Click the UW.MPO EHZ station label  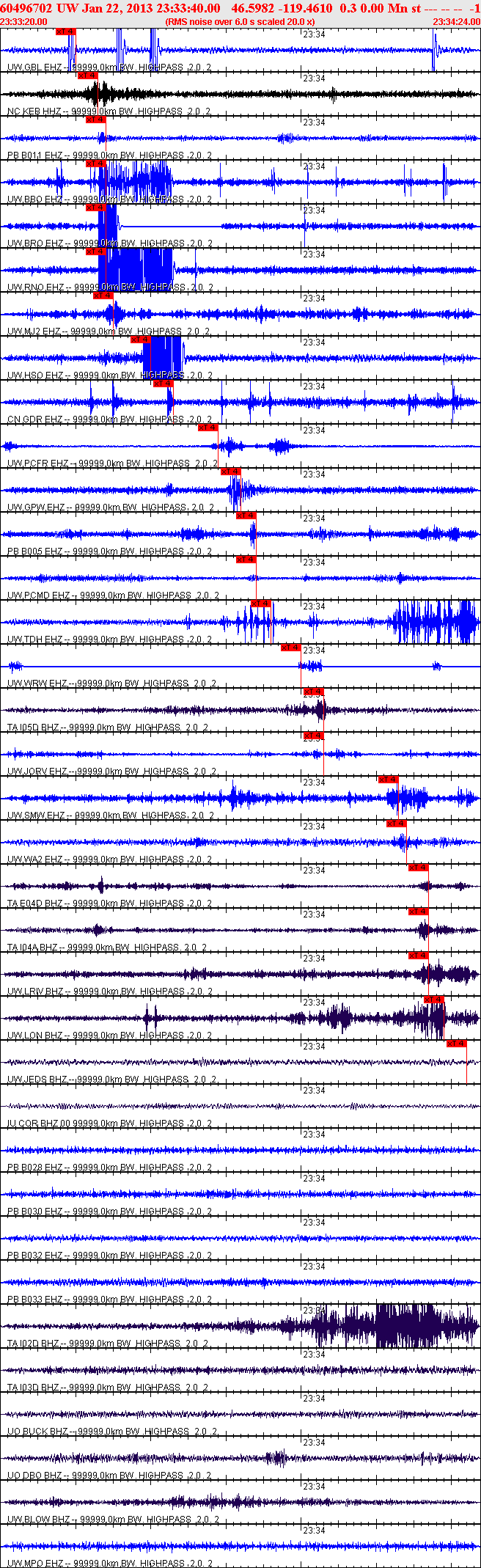(111, 1564)
